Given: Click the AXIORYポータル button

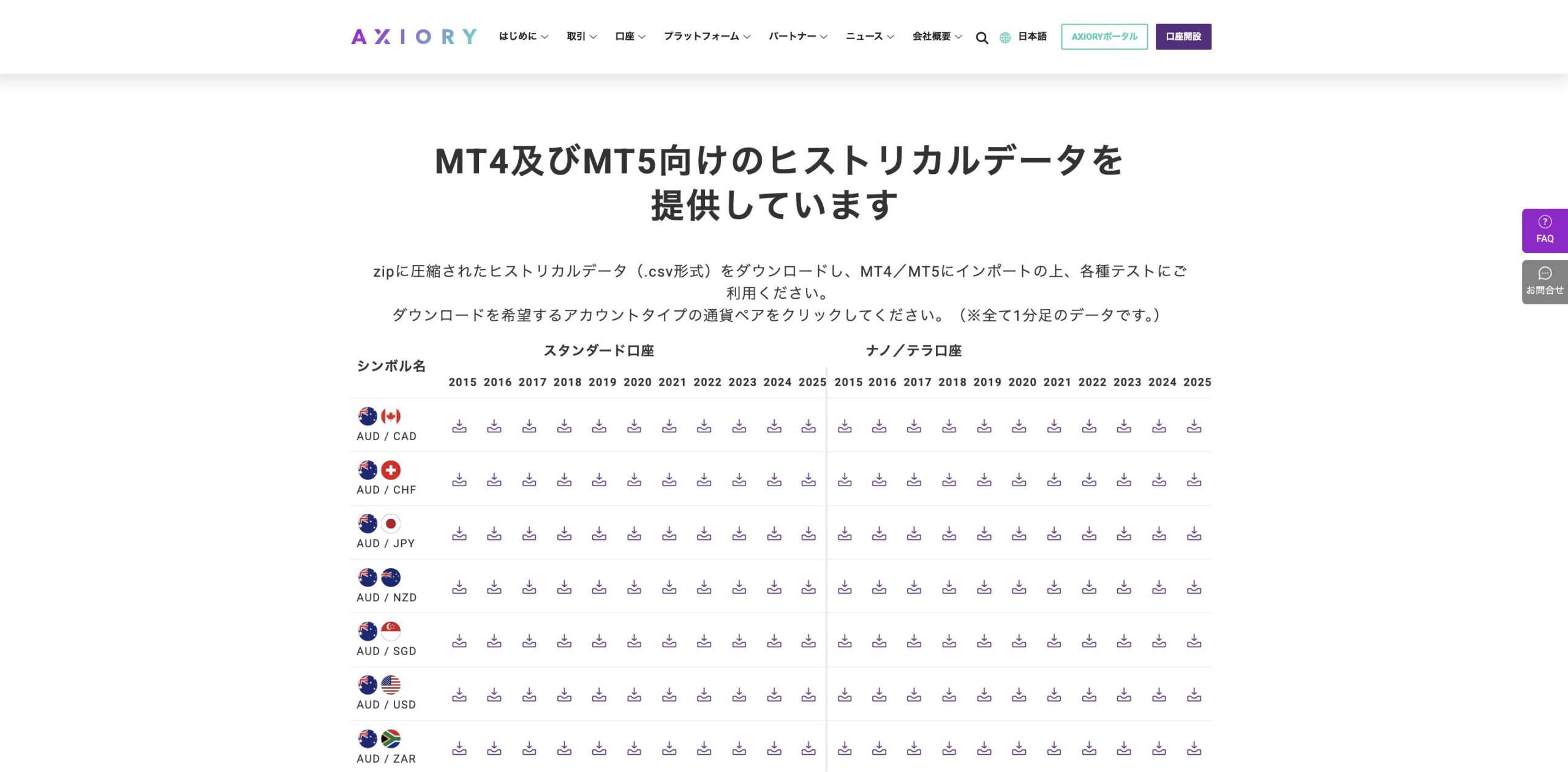Looking at the screenshot, I should (x=1104, y=37).
